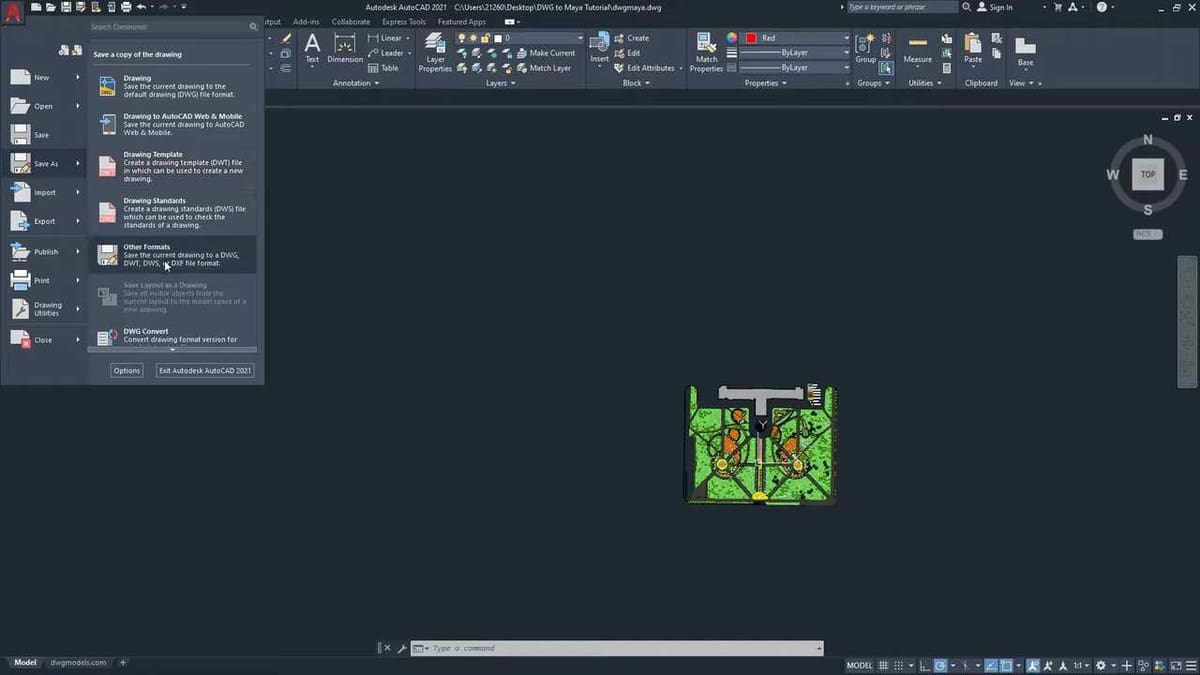Click the Create block tool
1200x675 pixels.
pos(630,38)
